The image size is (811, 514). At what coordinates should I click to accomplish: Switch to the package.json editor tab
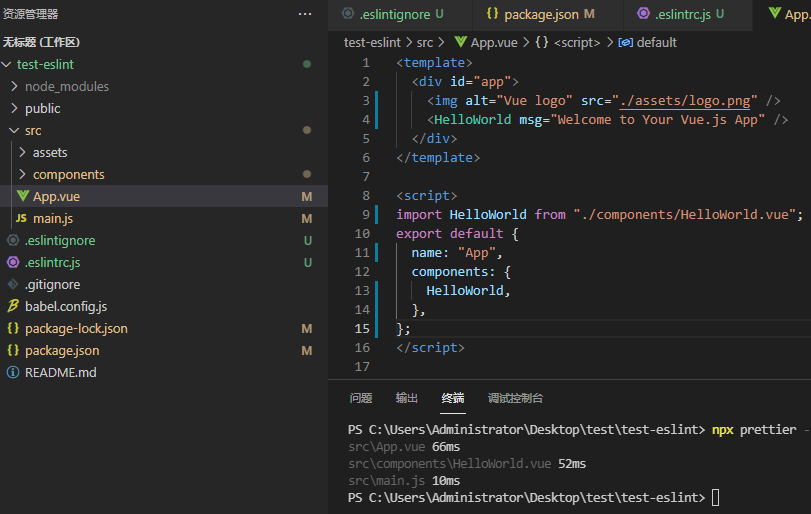coord(539,14)
